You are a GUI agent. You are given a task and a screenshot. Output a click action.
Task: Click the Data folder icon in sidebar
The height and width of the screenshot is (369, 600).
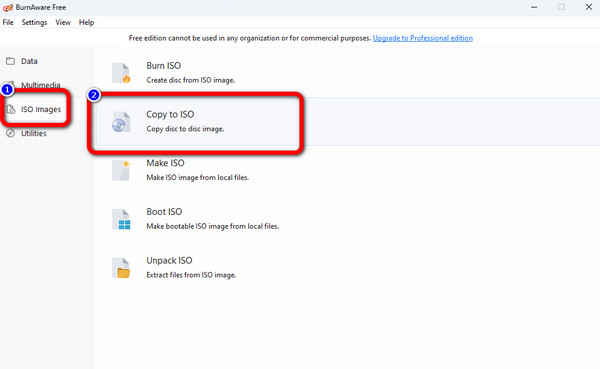pyautogui.click(x=11, y=61)
